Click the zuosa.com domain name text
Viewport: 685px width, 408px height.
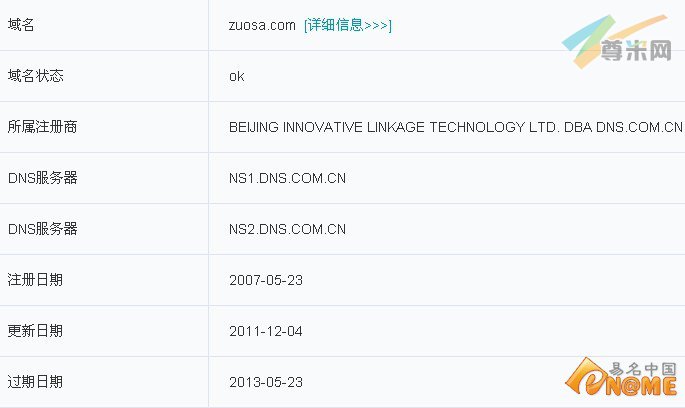click(x=262, y=25)
